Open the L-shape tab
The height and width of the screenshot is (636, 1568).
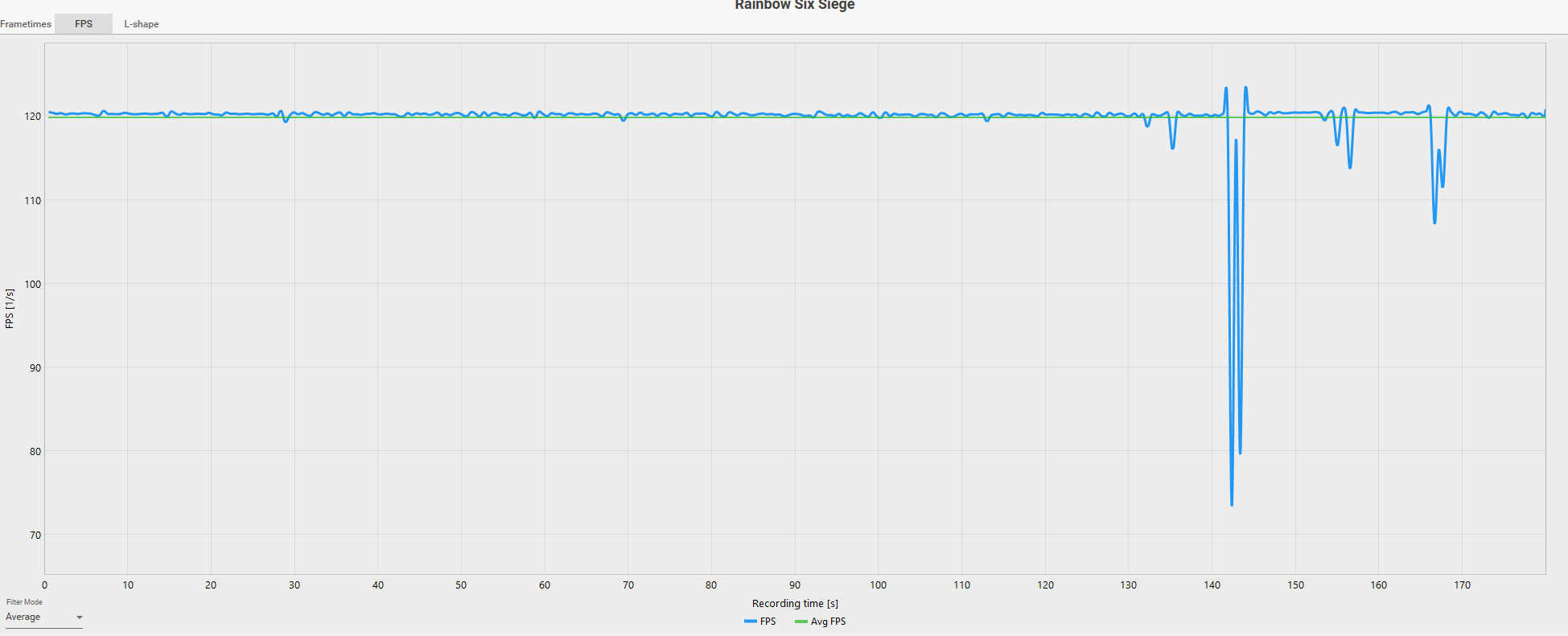click(x=142, y=24)
